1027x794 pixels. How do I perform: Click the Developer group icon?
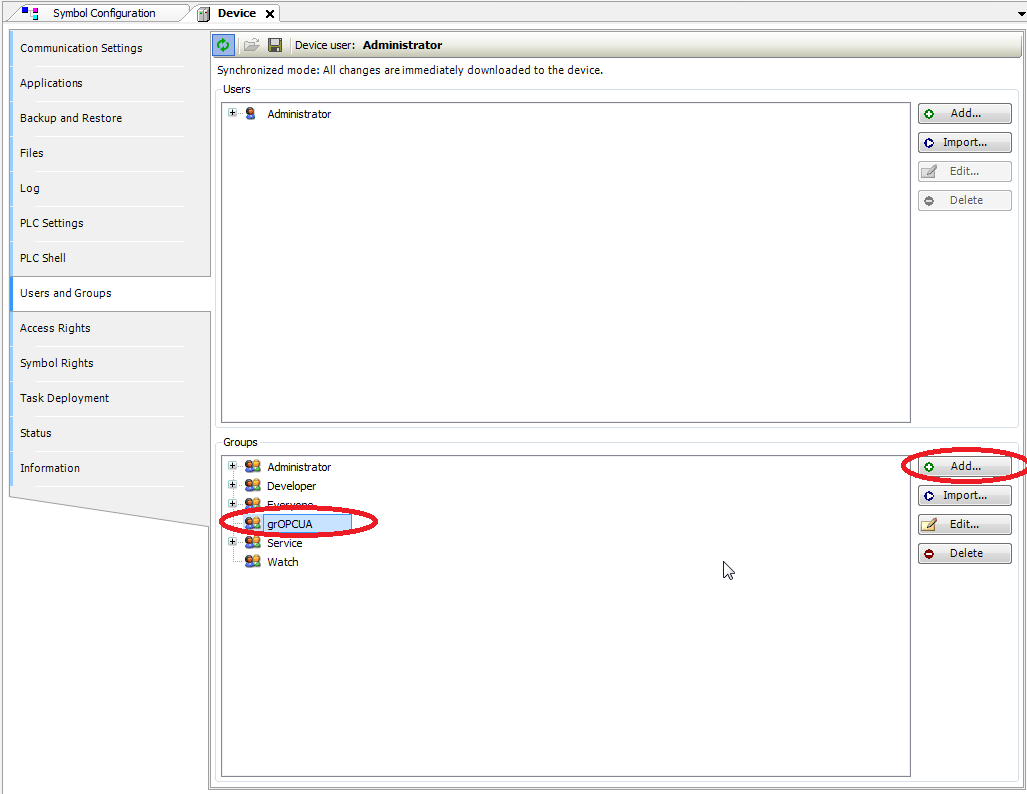[x=252, y=486]
